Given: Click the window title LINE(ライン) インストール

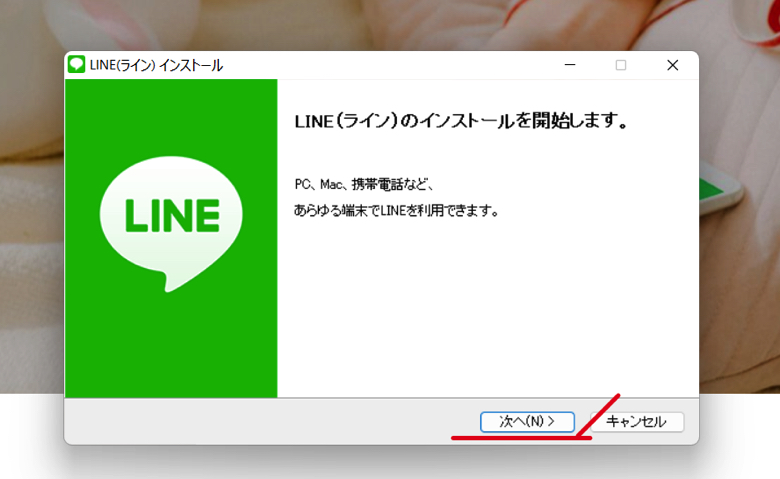Looking at the screenshot, I should (156, 65).
